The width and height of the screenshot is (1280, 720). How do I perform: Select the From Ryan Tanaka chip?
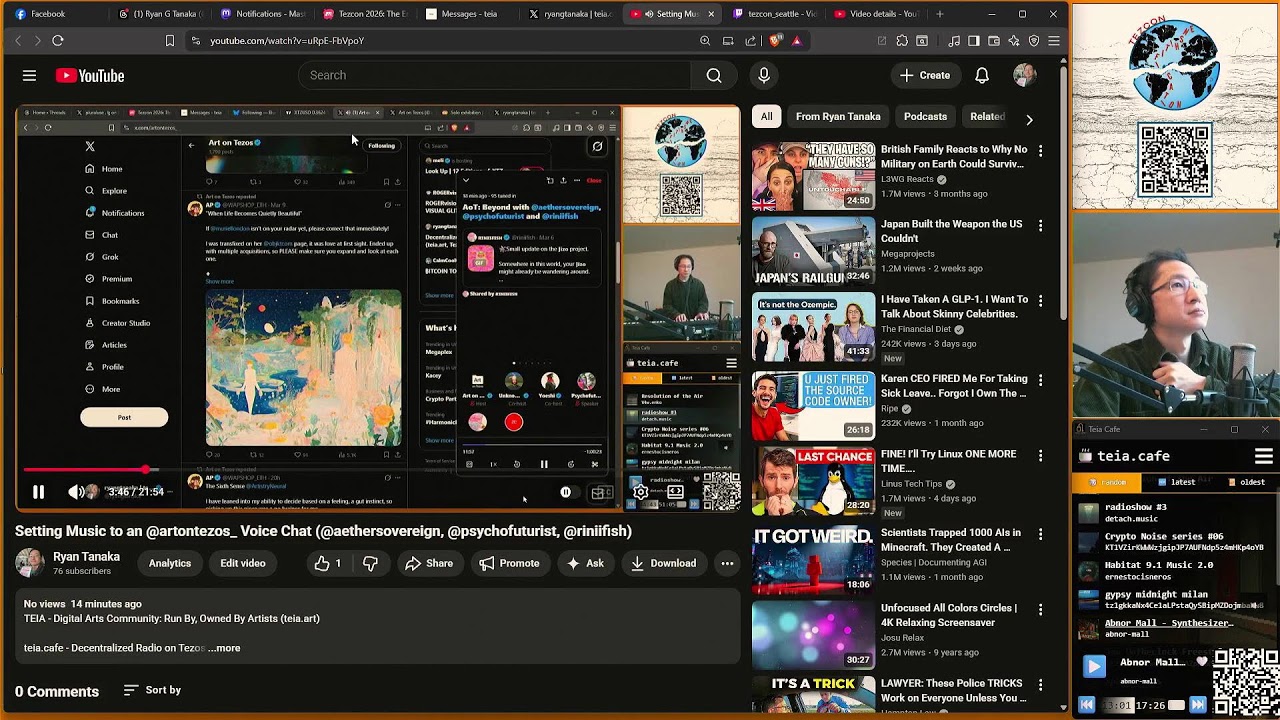coord(838,117)
